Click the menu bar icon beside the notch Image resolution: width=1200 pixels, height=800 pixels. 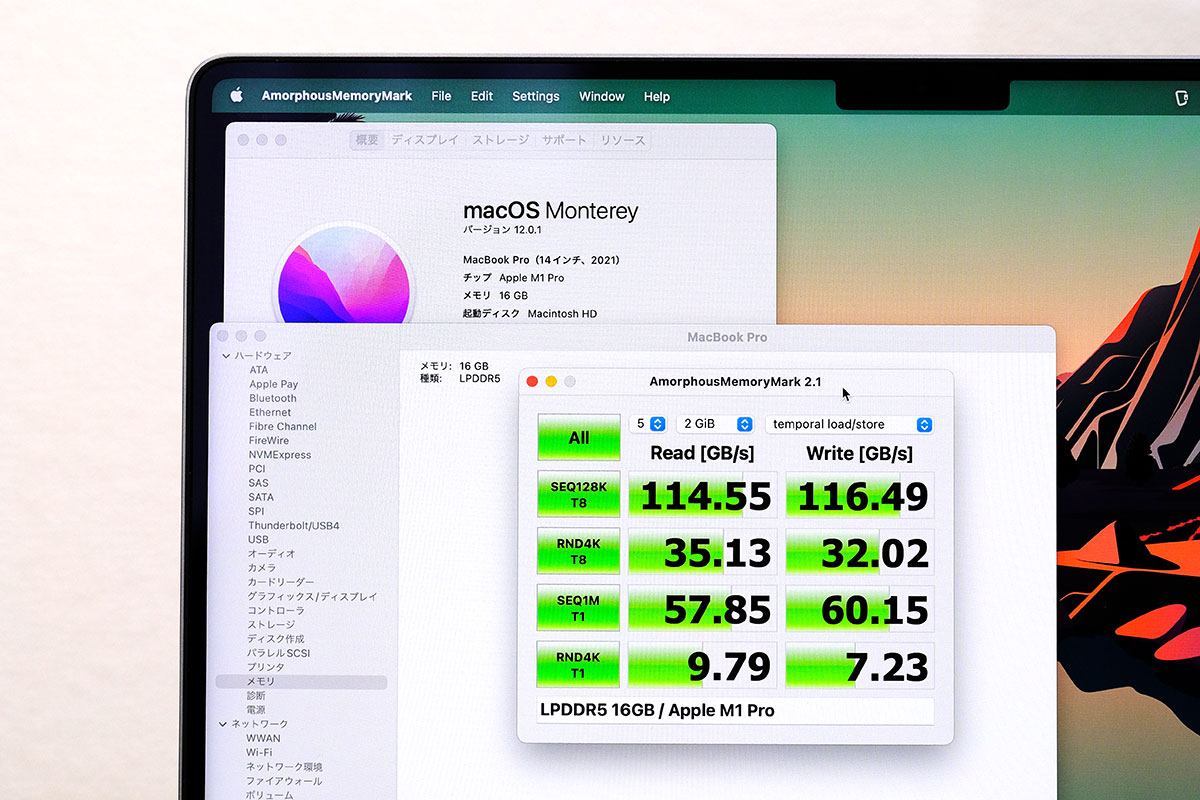[1182, 97]
